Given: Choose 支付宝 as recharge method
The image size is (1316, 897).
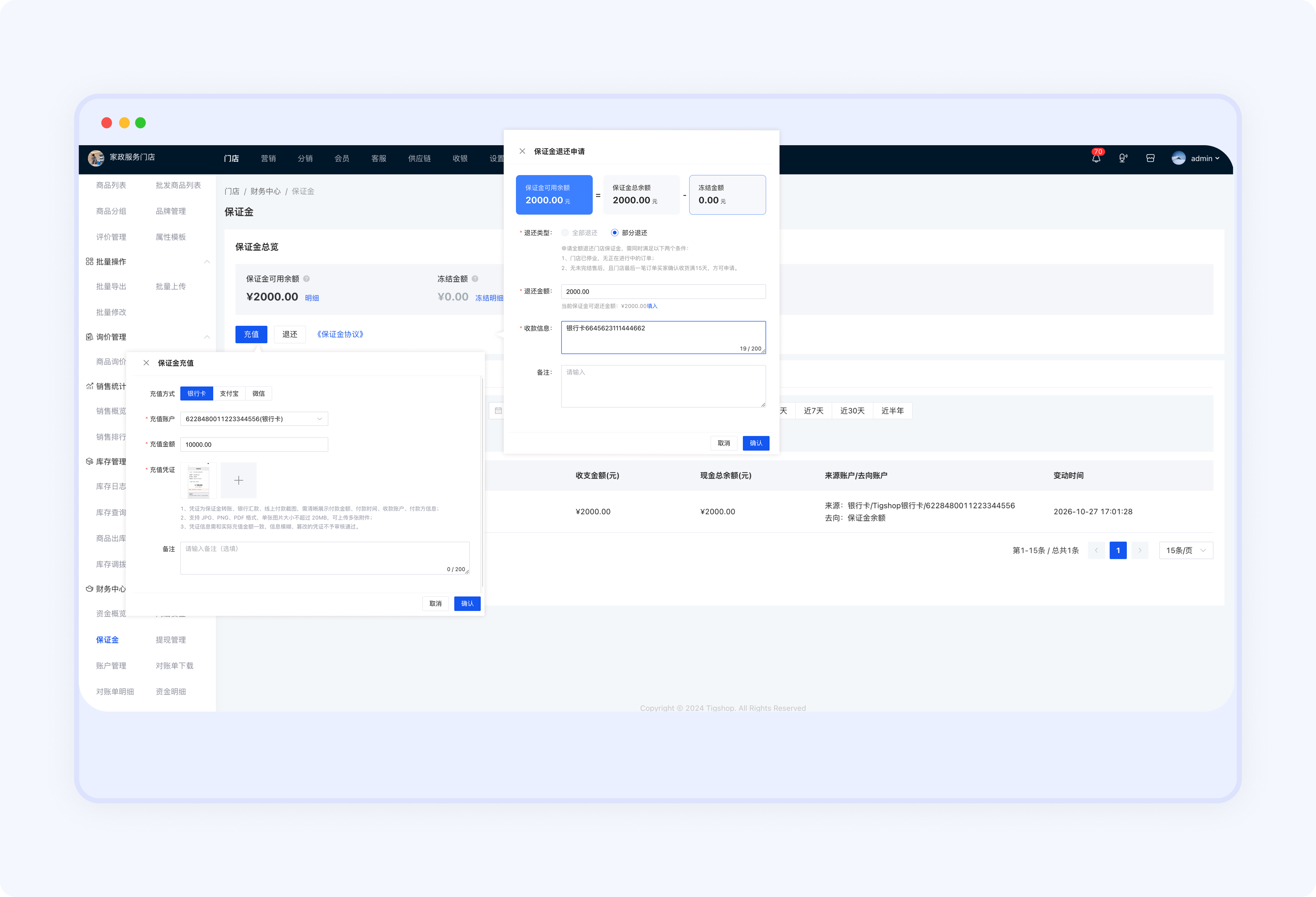Looking at the screenshot, I should click(229, 393).
